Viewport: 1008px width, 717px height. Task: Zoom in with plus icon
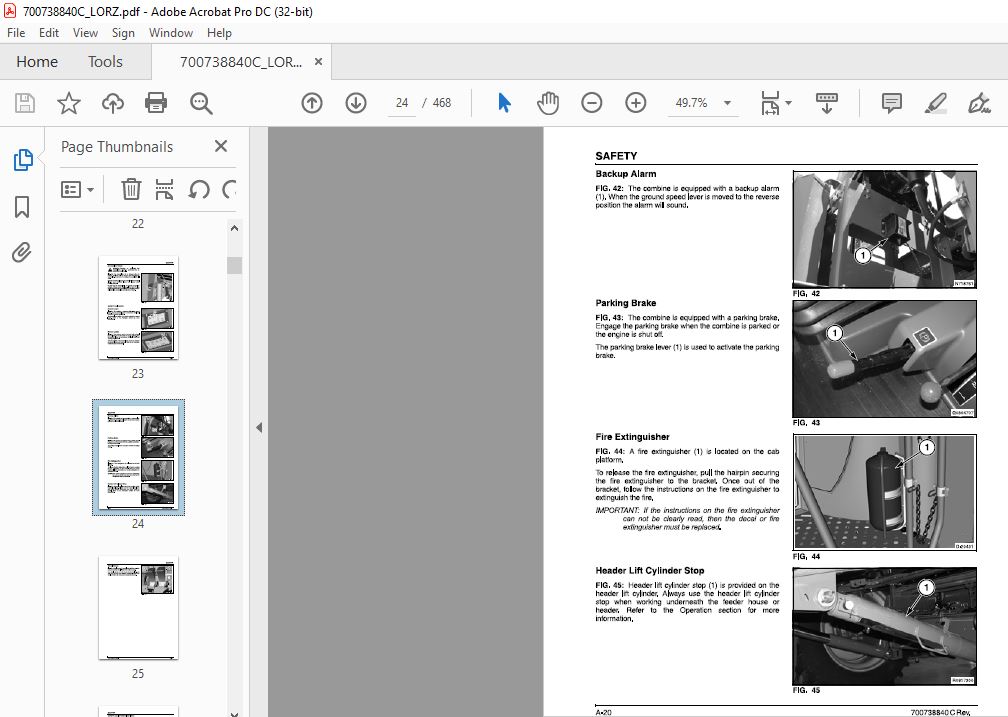[636, 103]
